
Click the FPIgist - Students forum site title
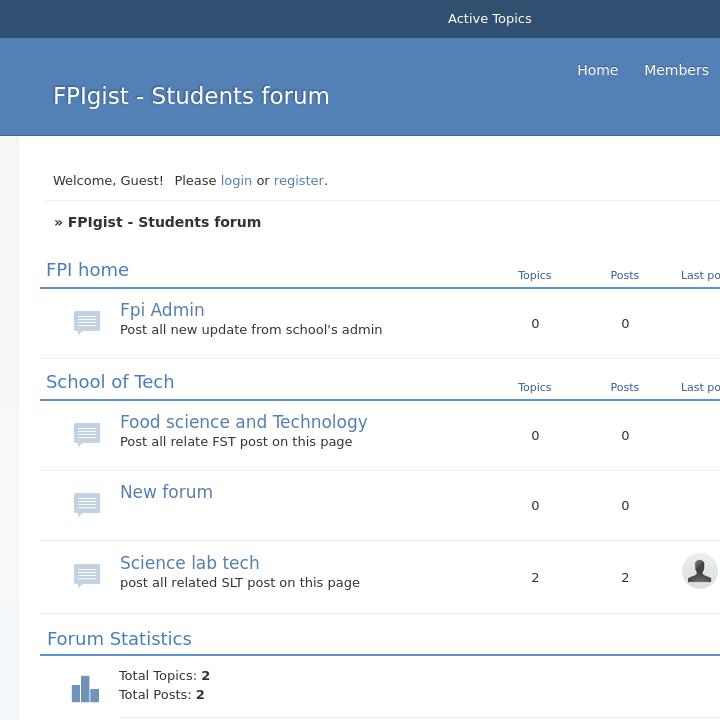(x=191, y=96)
